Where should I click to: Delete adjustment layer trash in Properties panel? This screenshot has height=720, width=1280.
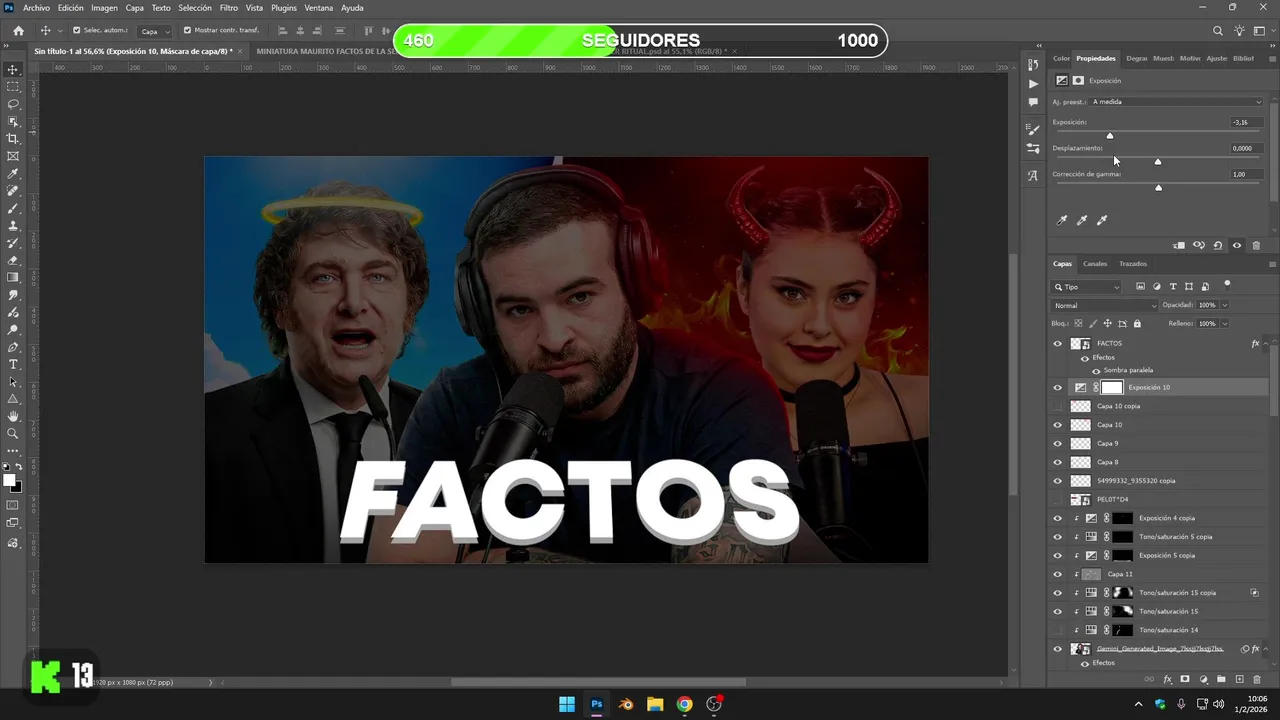1256,245
